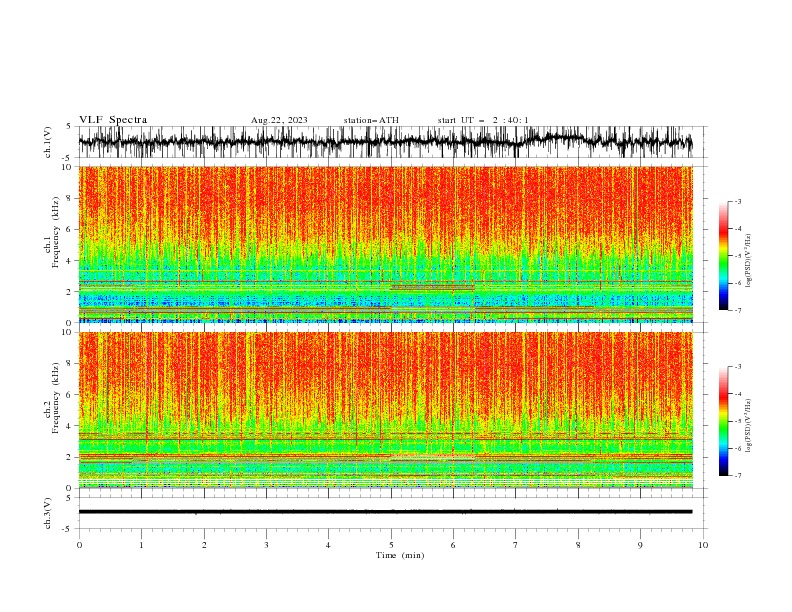
Task: Click time axis tick label "7"
Action: 516,545
